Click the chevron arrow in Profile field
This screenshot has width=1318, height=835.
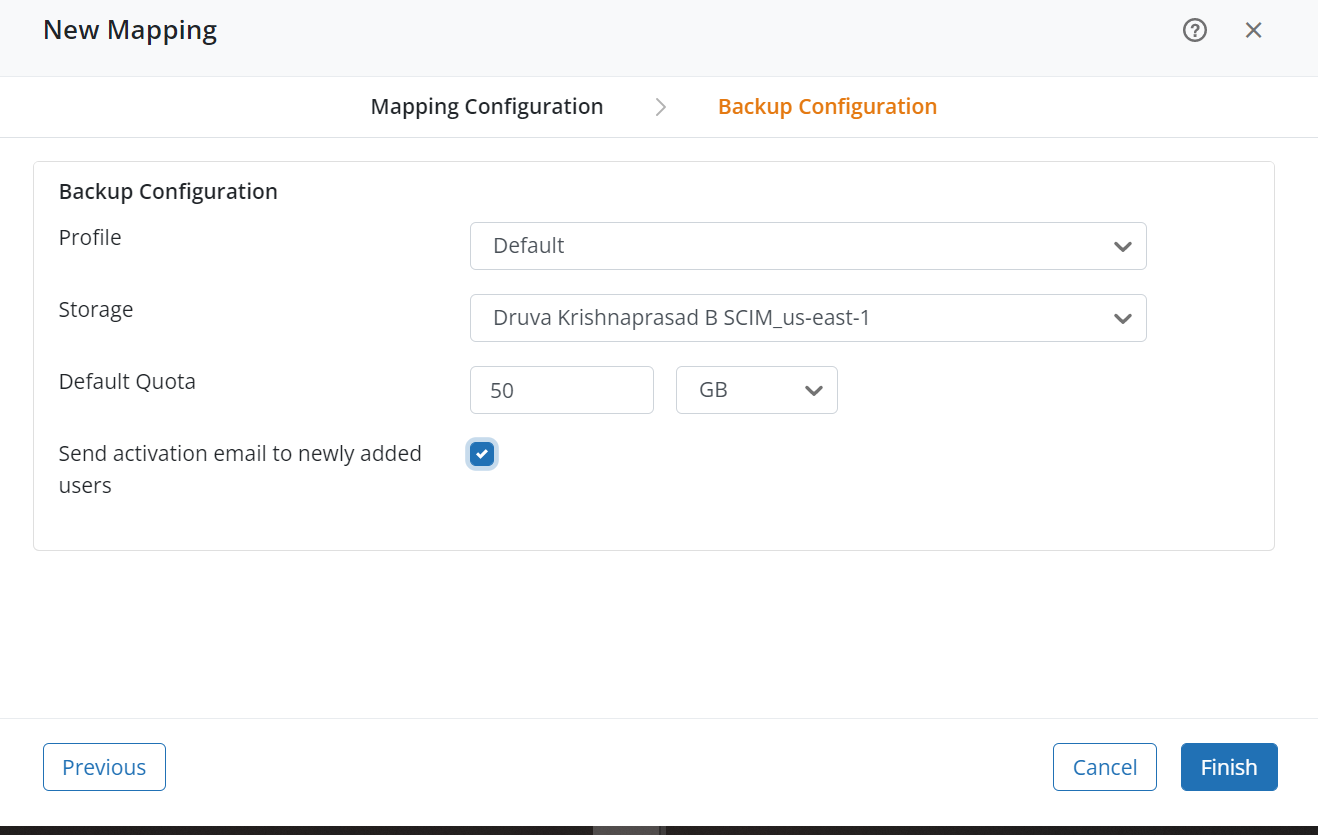pyautogui.click(x=1122, y=246)
